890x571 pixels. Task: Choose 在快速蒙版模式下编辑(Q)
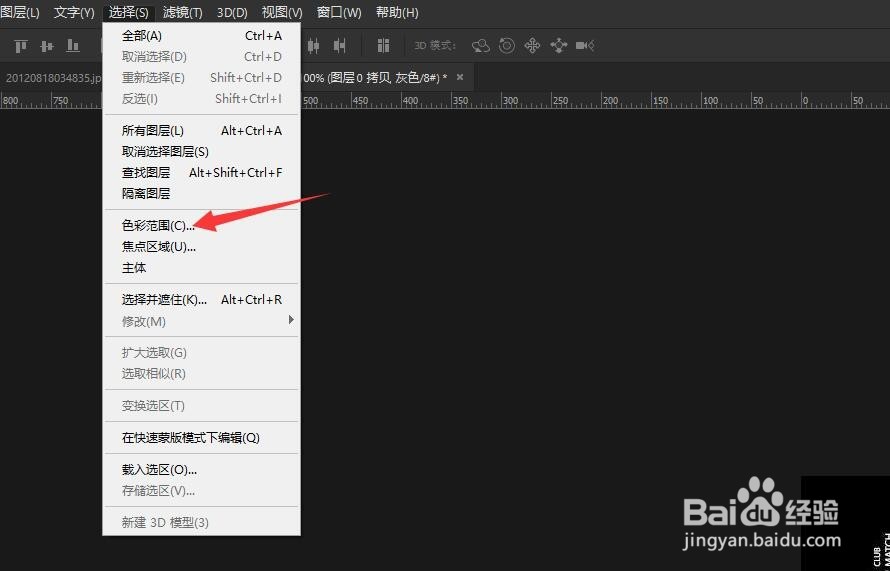coord(201,438)
